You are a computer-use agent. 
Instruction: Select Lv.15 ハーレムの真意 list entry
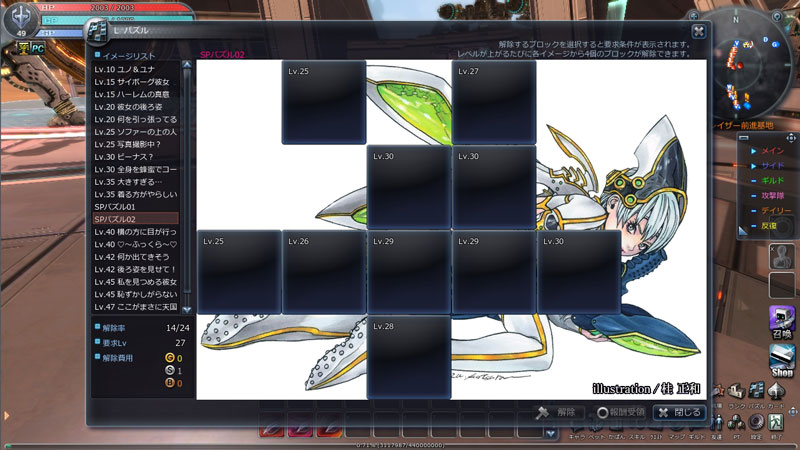pos(136,94)
